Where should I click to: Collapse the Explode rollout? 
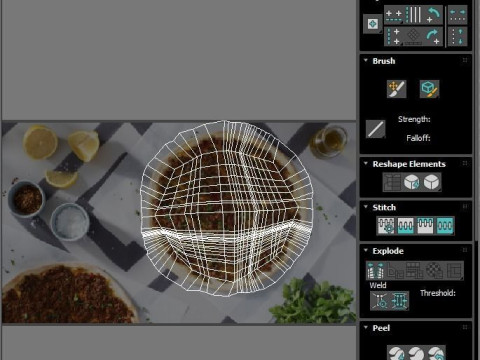pyautogui.click(x=366, y=250)
